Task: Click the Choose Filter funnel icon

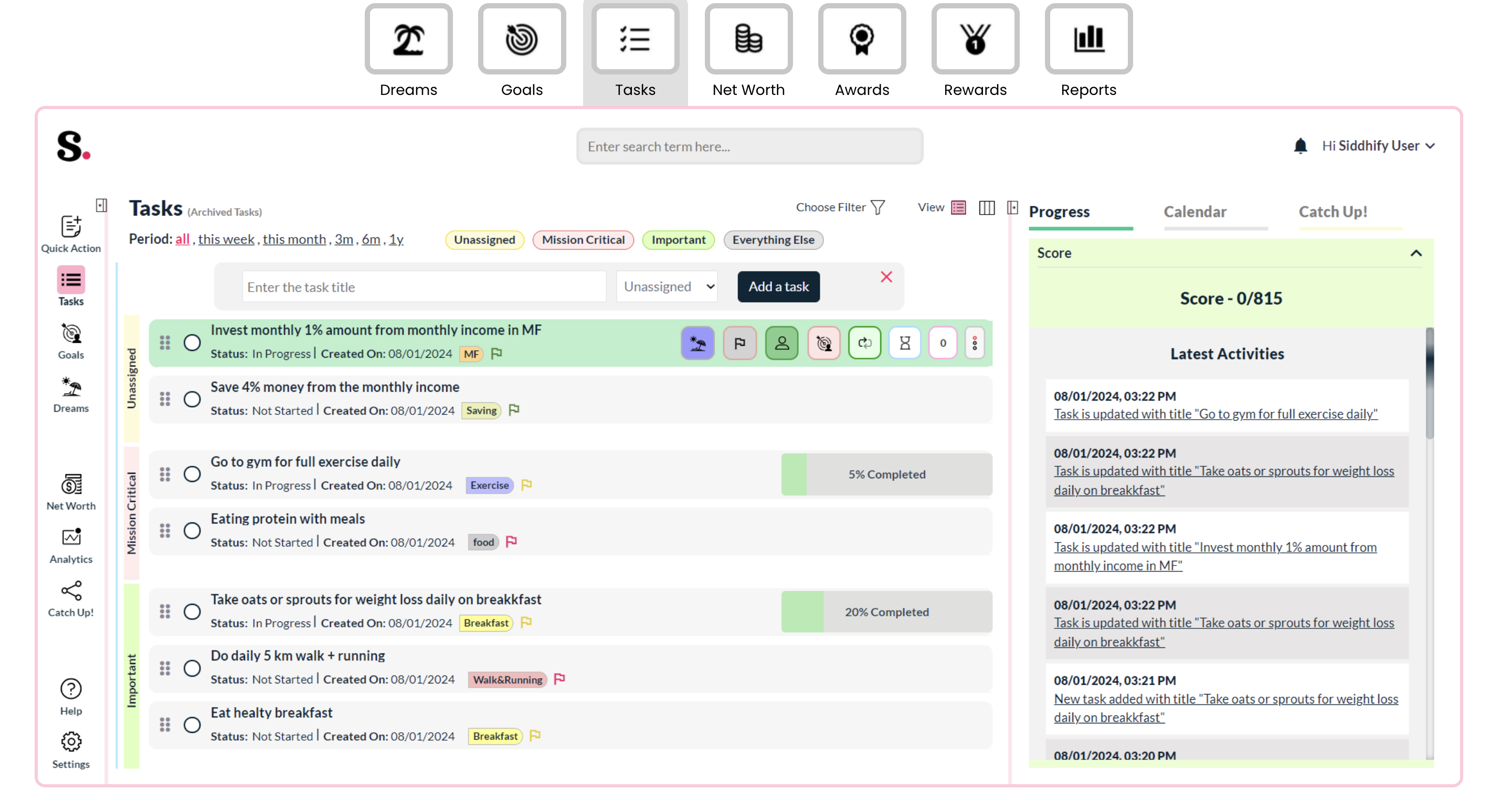Action: 878,207
